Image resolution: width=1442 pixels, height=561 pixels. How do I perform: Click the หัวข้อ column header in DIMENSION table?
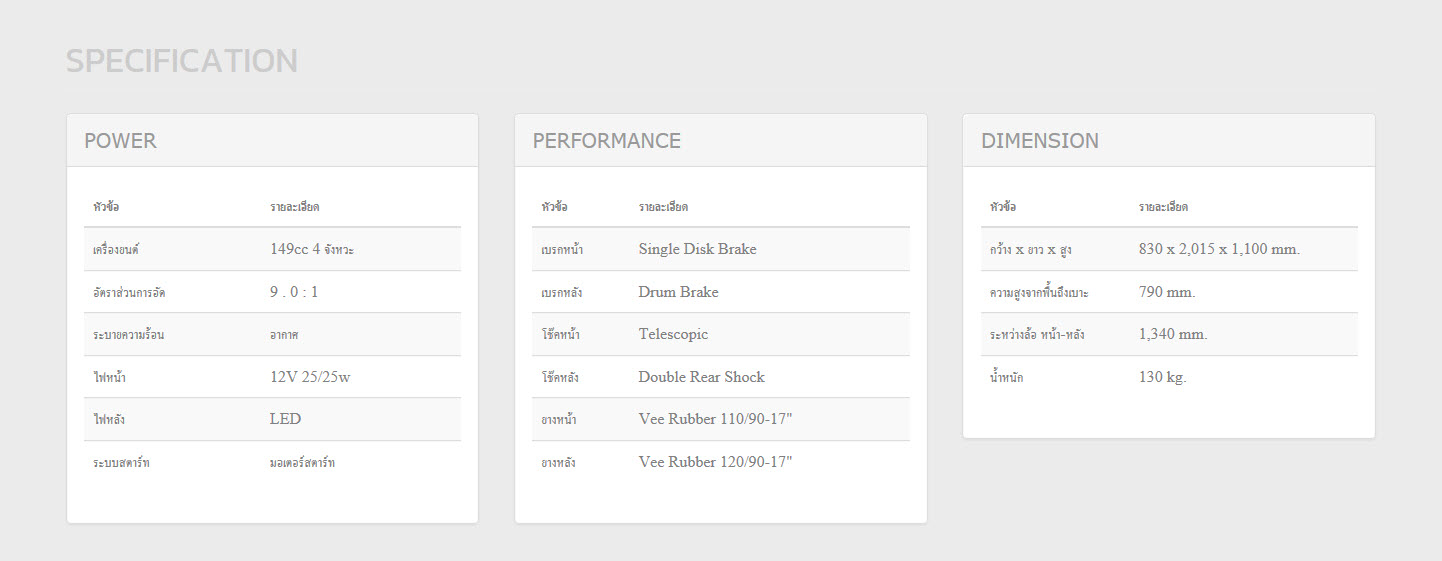pos(1002,207)
